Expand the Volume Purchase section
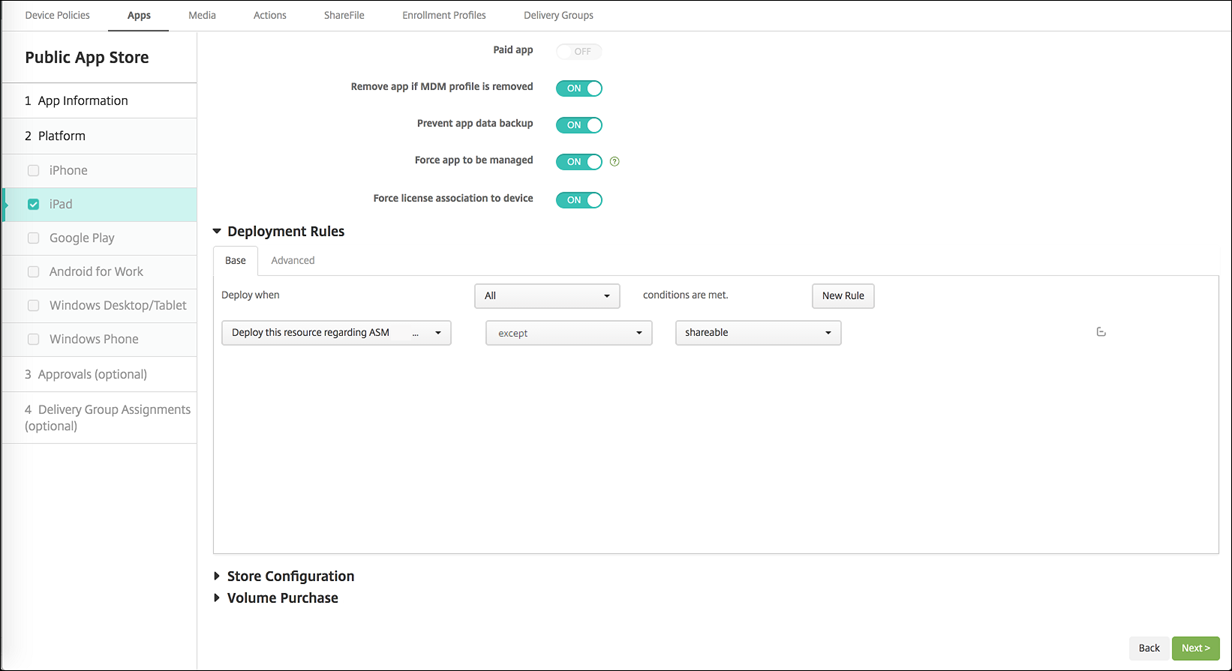The width and height of the screenshot is (1232, 671). tap(276, 598)
